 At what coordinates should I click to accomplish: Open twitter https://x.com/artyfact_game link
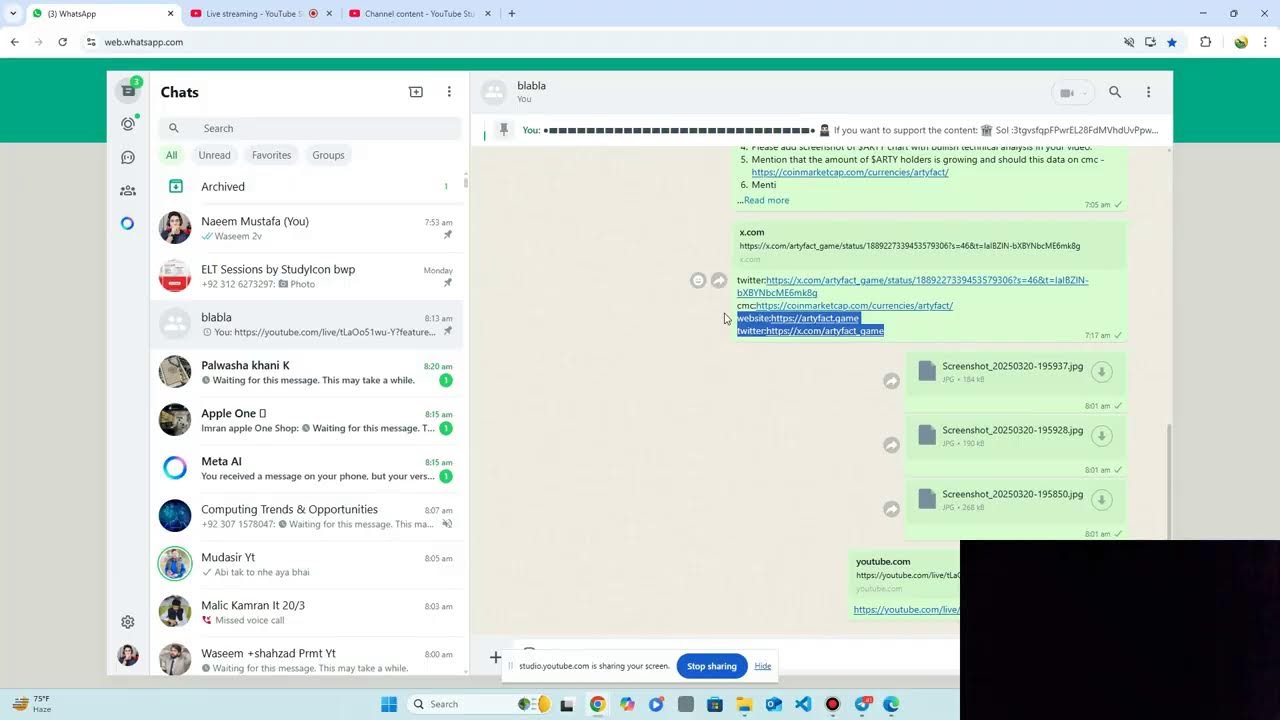point(825,331)
